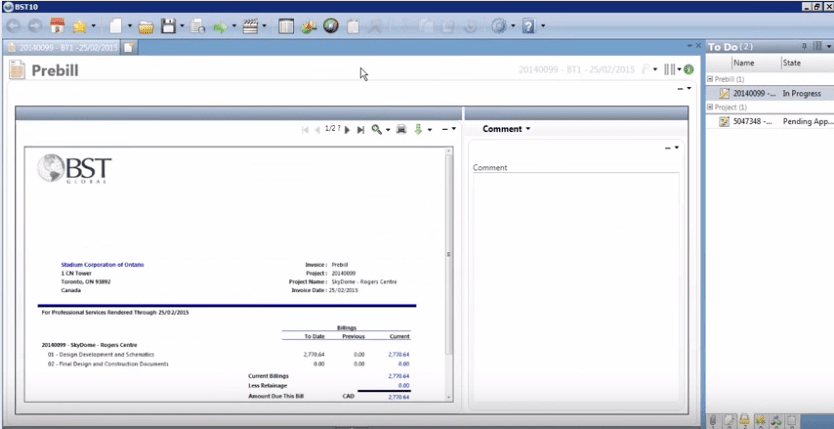The width and height of the screenshot is (834, 429).
Task: Collapse the Prebill group in To Do
Action: (710, 78)
